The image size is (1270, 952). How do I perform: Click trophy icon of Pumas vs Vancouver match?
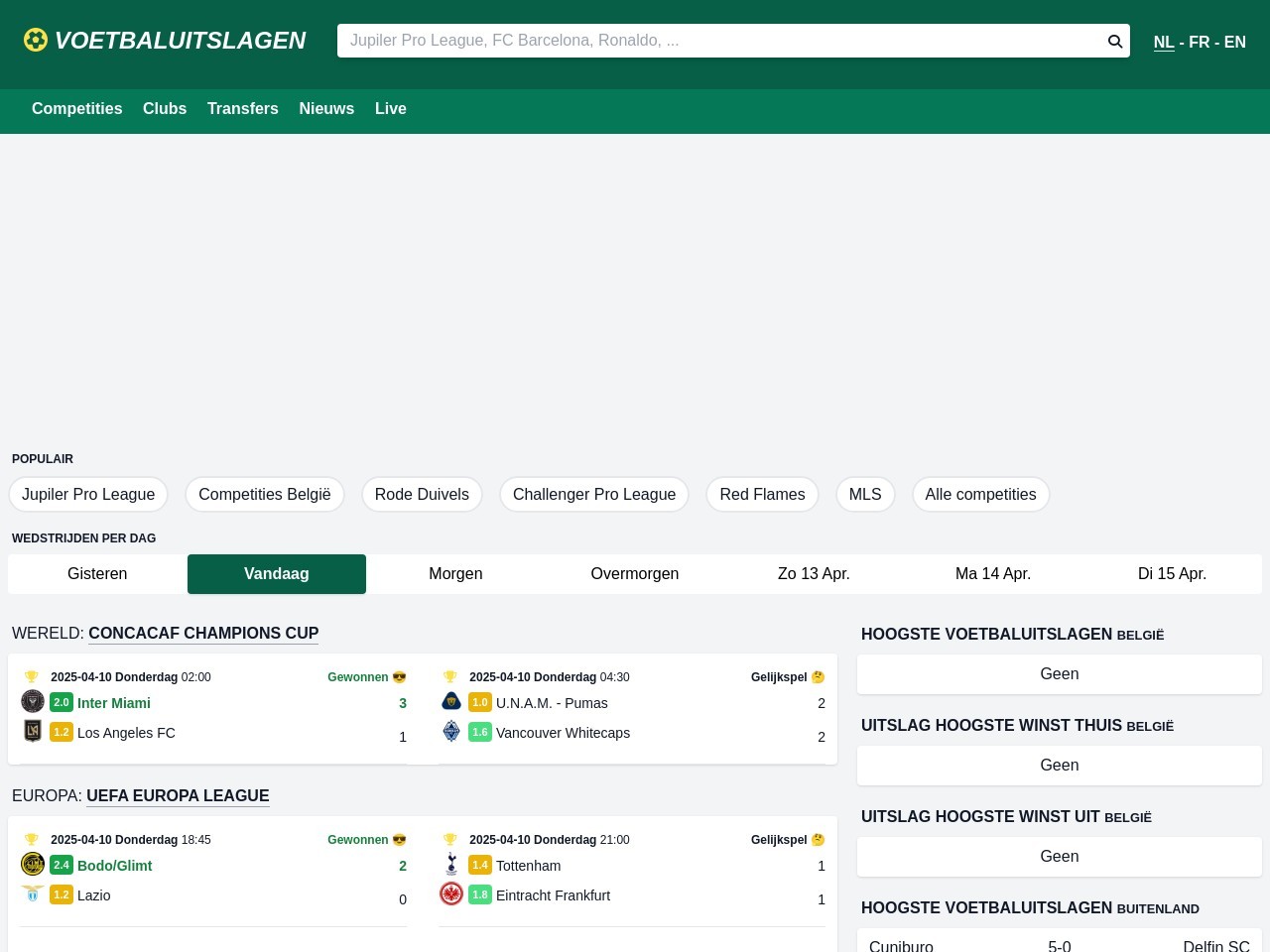coord(450,677)
